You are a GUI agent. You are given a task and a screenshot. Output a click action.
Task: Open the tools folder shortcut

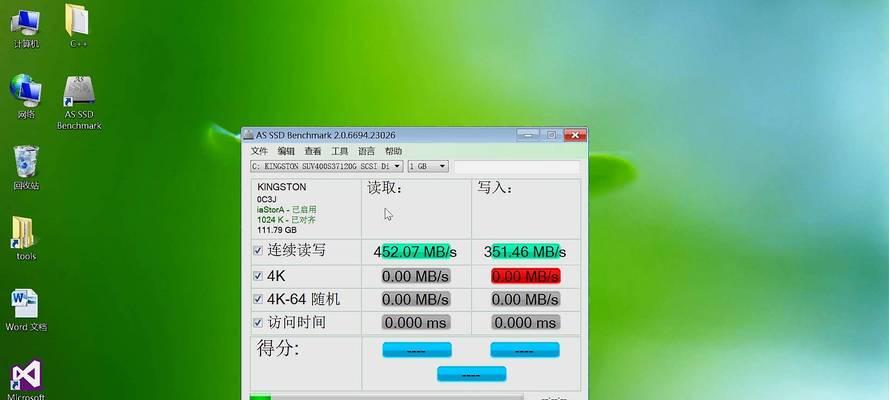click(x=26, y=238)
